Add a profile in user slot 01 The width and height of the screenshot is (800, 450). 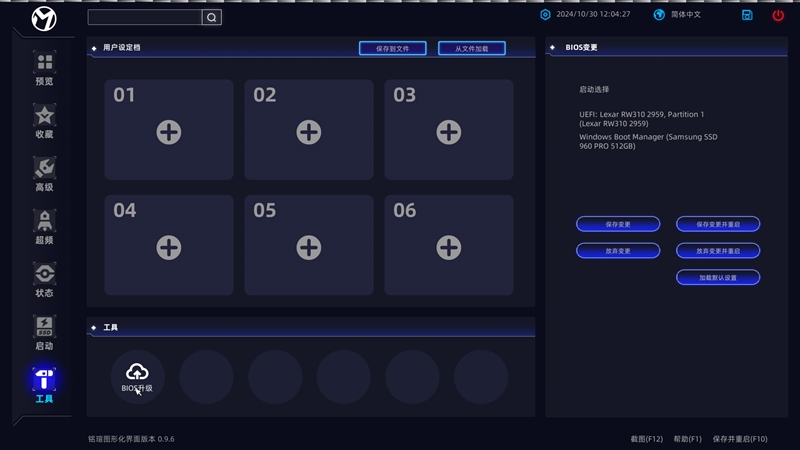pyautogui.click(x=169, y=131)
